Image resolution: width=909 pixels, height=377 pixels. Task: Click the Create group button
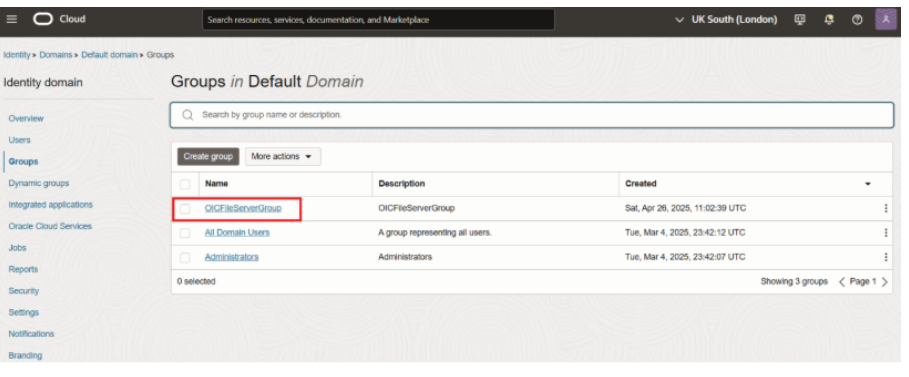(x=208, y=157)
